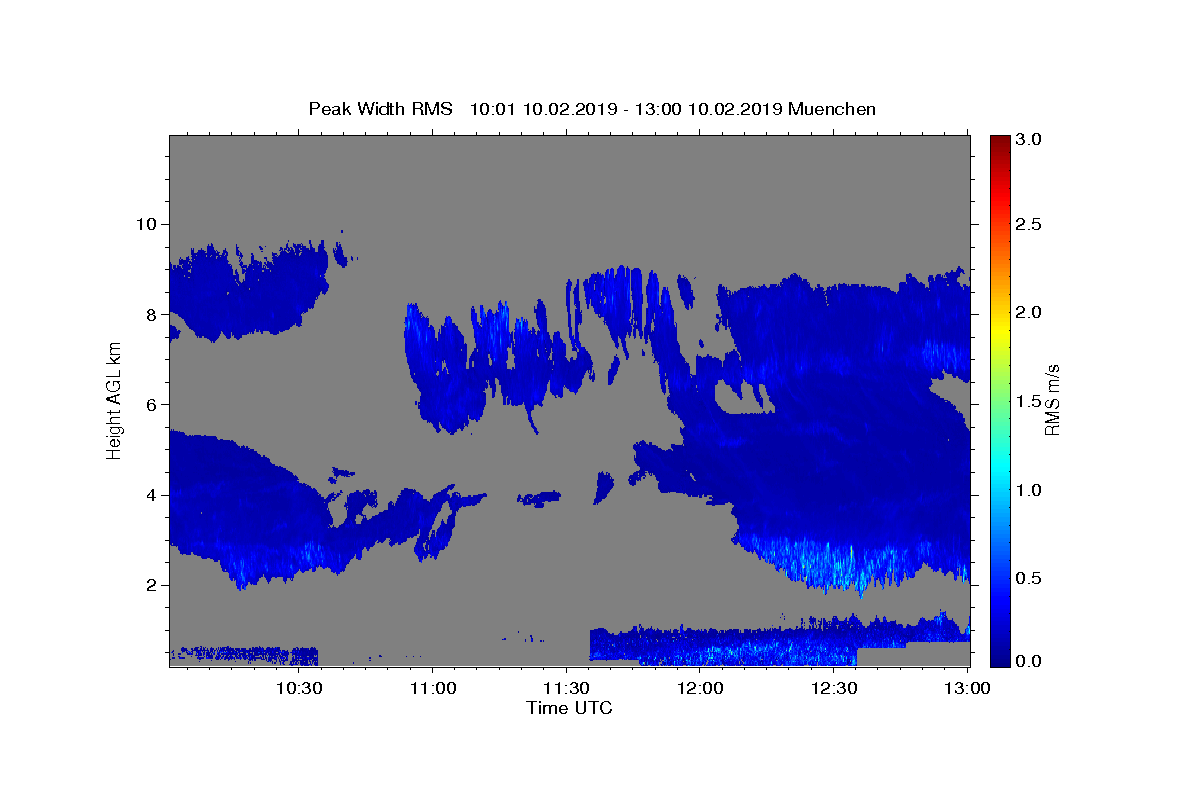Click the 2.0 colorbar value

1029,312
